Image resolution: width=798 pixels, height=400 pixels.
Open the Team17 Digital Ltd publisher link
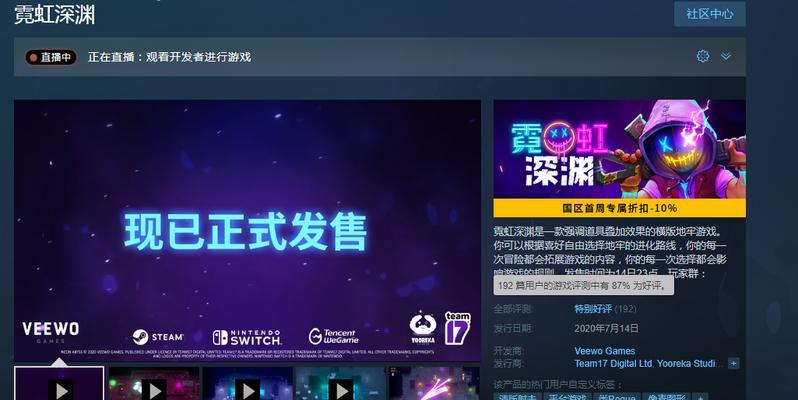[613, 363]
